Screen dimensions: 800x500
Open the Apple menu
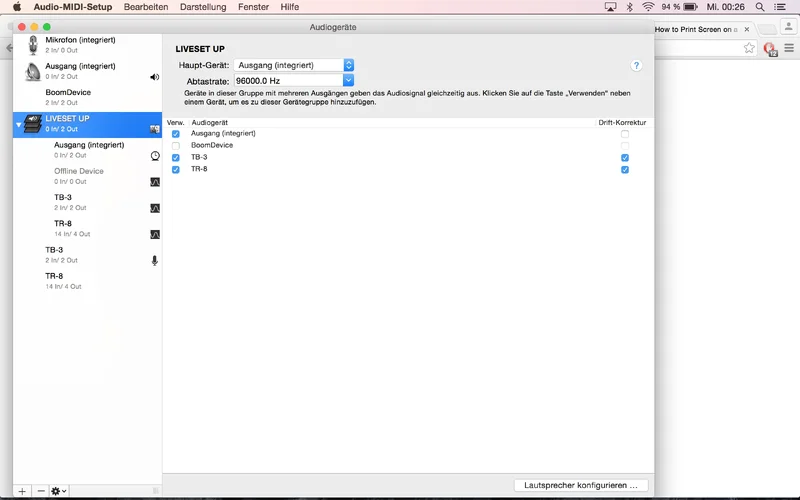(x=17, y=7)
